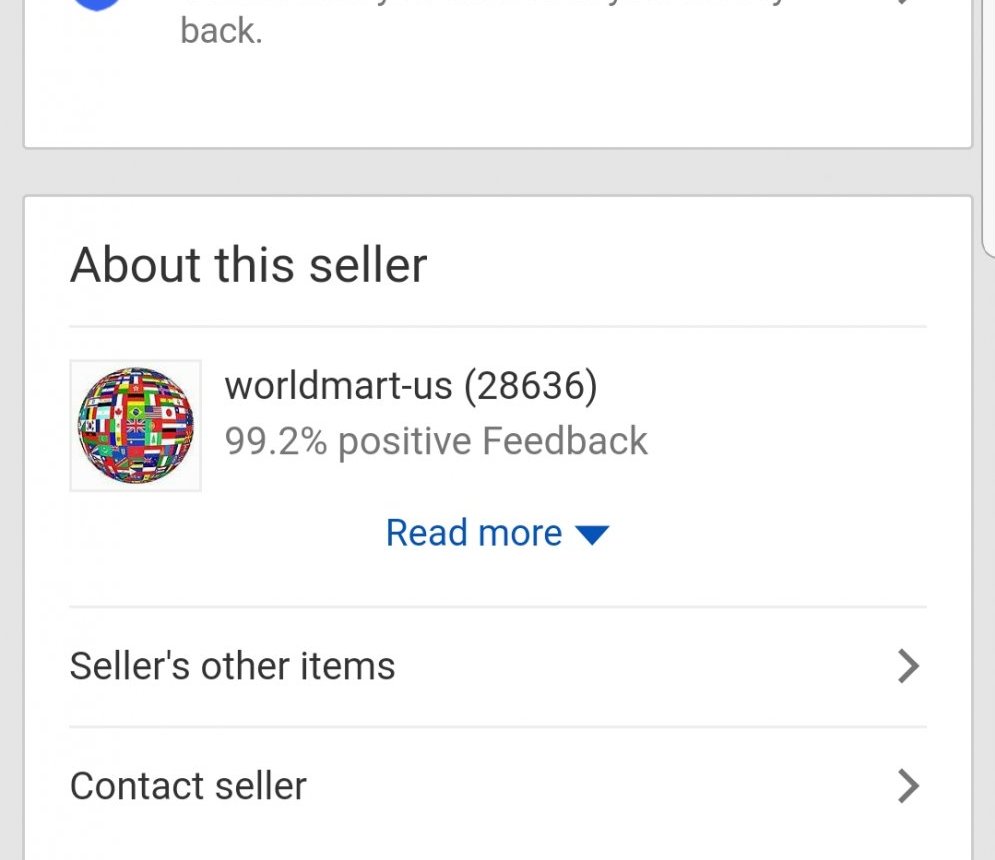Expand seller details with Read more arrow

point(593,535)
